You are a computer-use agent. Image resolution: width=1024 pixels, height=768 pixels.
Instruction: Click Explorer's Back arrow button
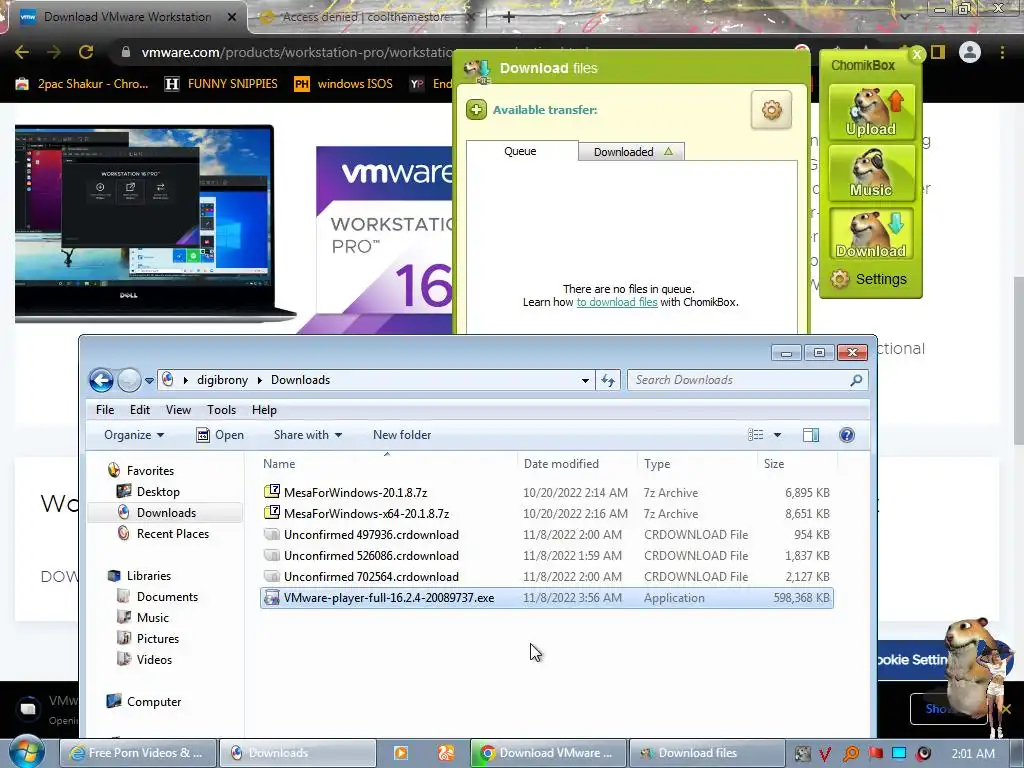[x=101, y=380]
